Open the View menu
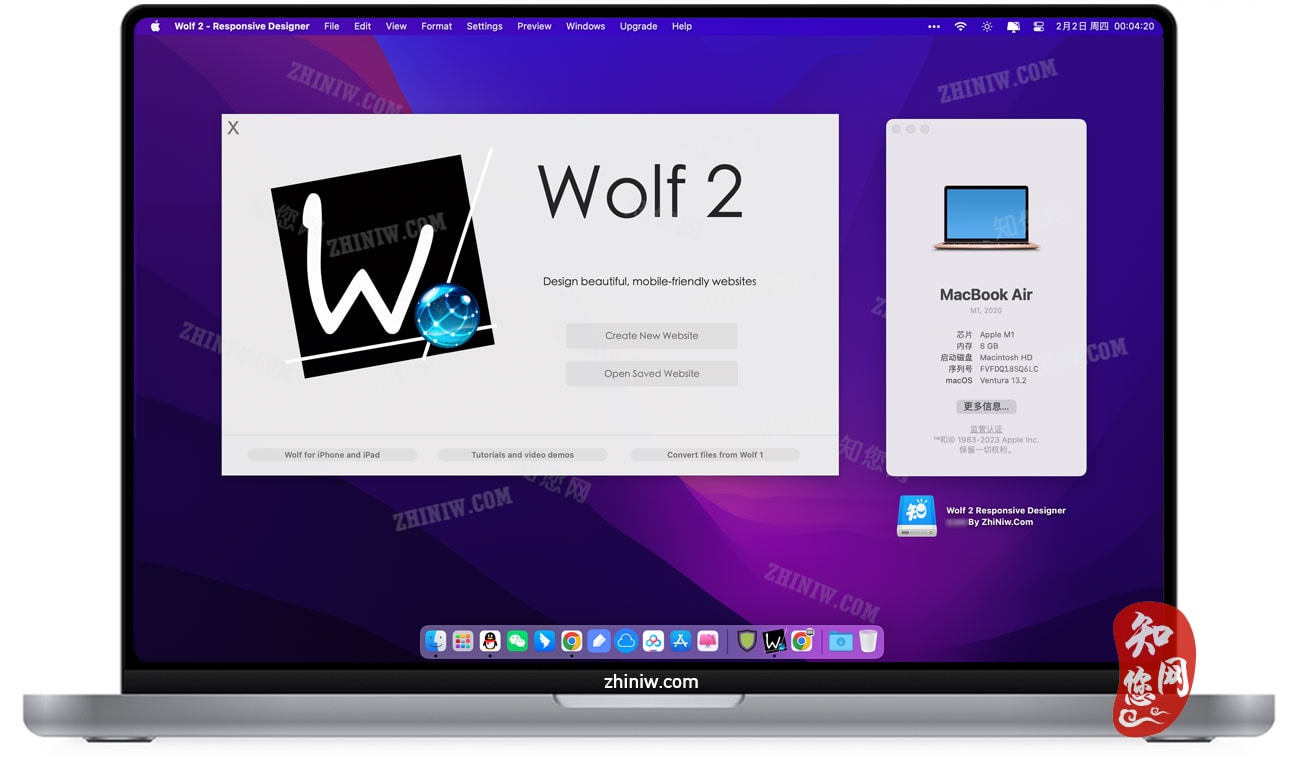The width and height of the screenshot is (1298, 779). 396,26
